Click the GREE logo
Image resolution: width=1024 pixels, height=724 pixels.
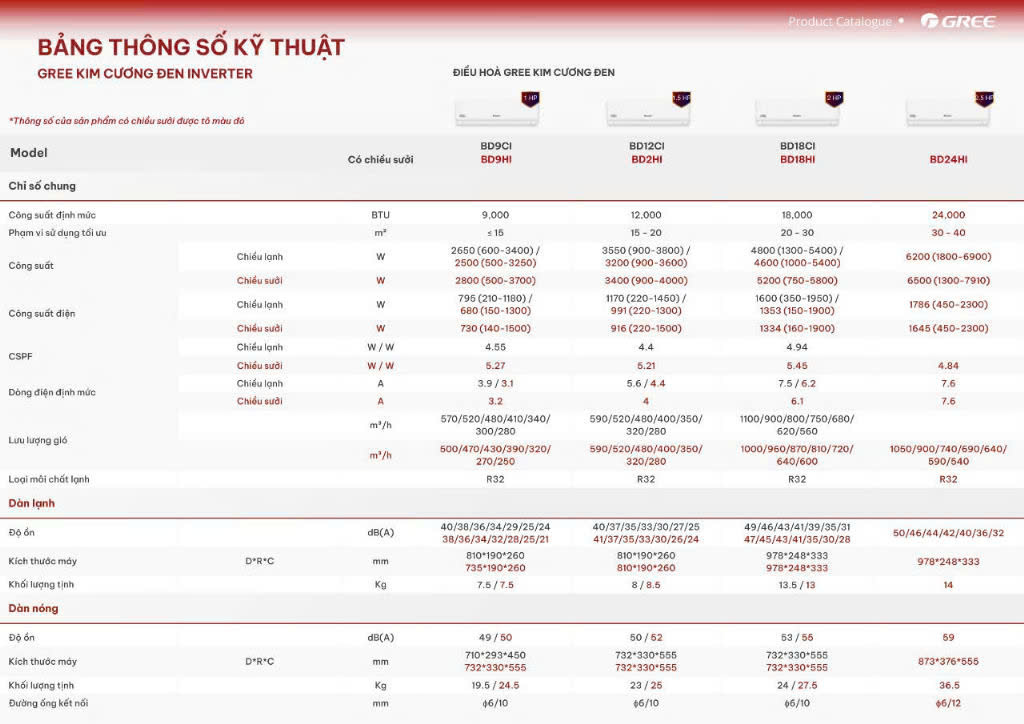pyautogui.click(x=958, y=21)
